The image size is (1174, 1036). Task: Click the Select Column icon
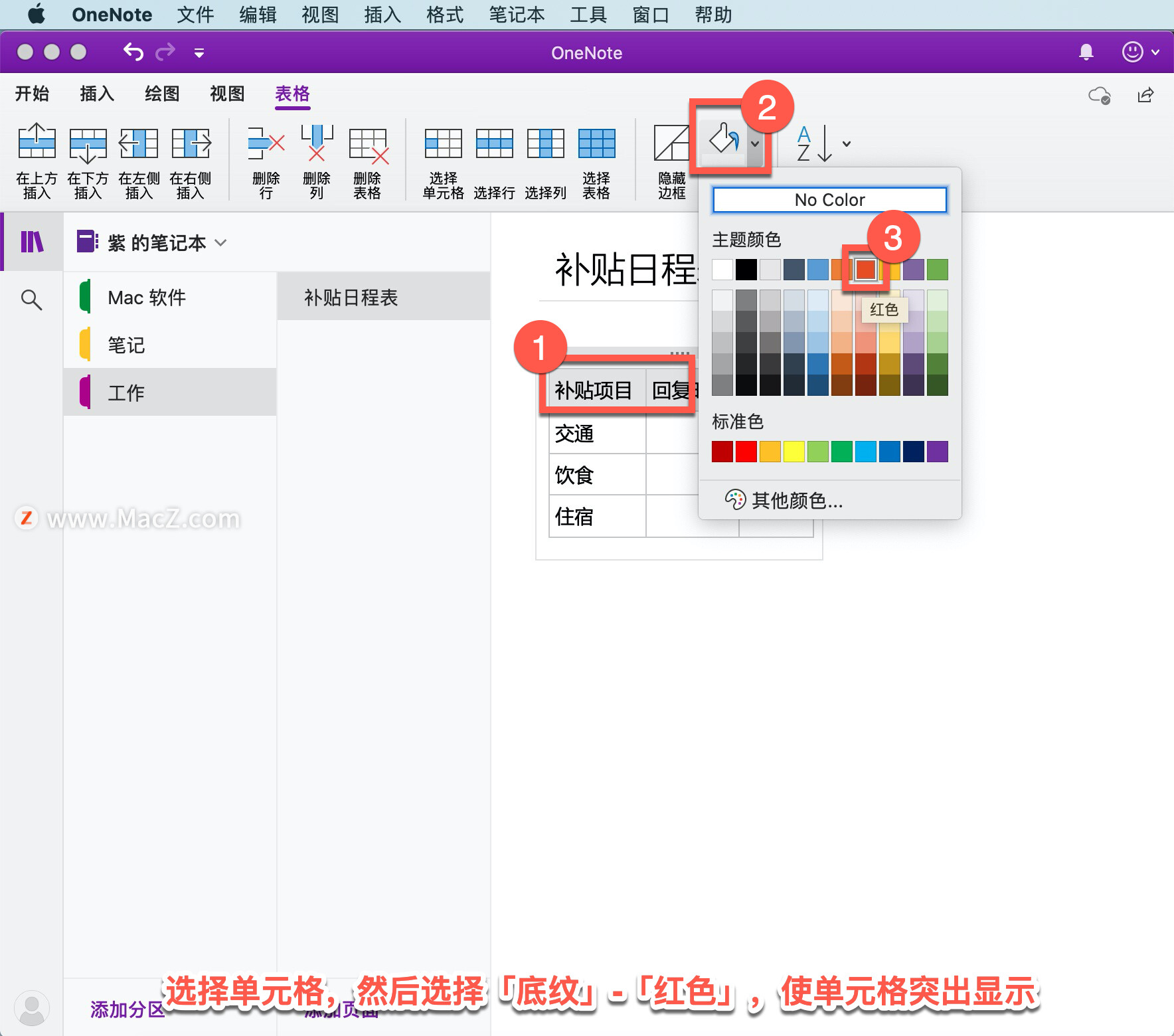pos(545,143)
